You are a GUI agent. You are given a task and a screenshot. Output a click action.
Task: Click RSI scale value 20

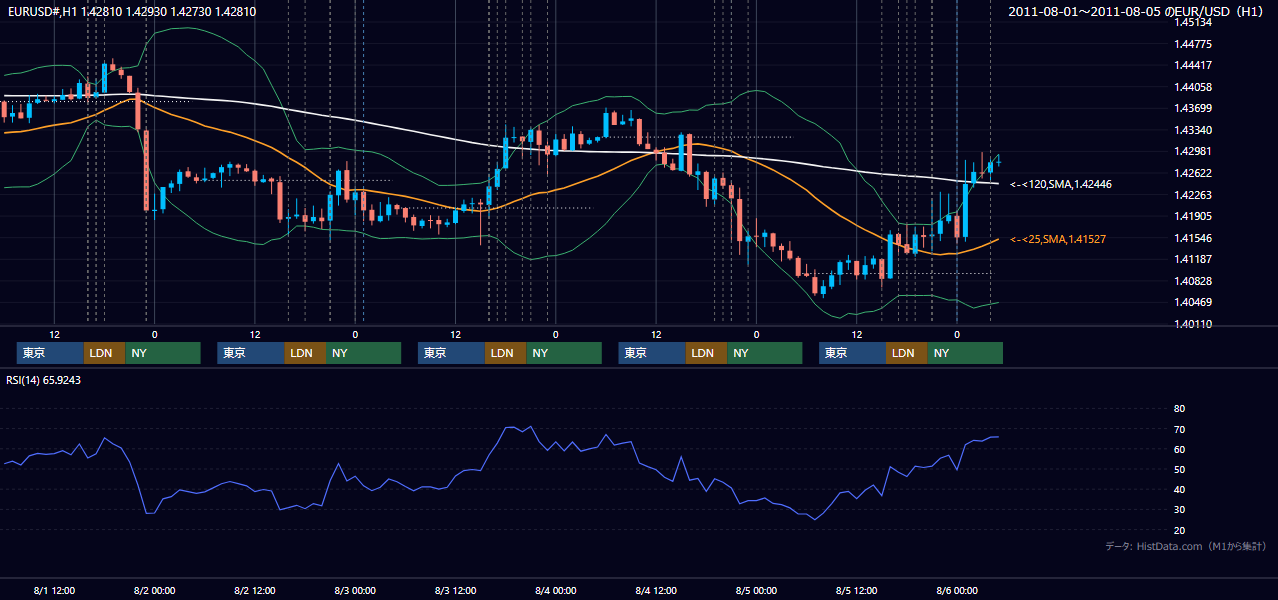tap(1179, 530)
